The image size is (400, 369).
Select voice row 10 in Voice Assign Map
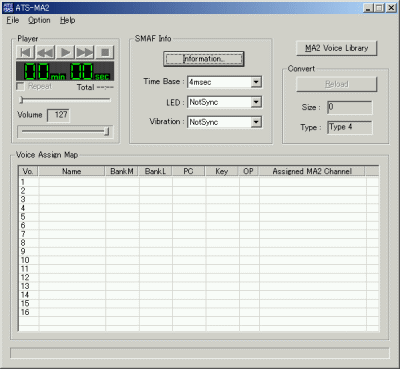199,260
